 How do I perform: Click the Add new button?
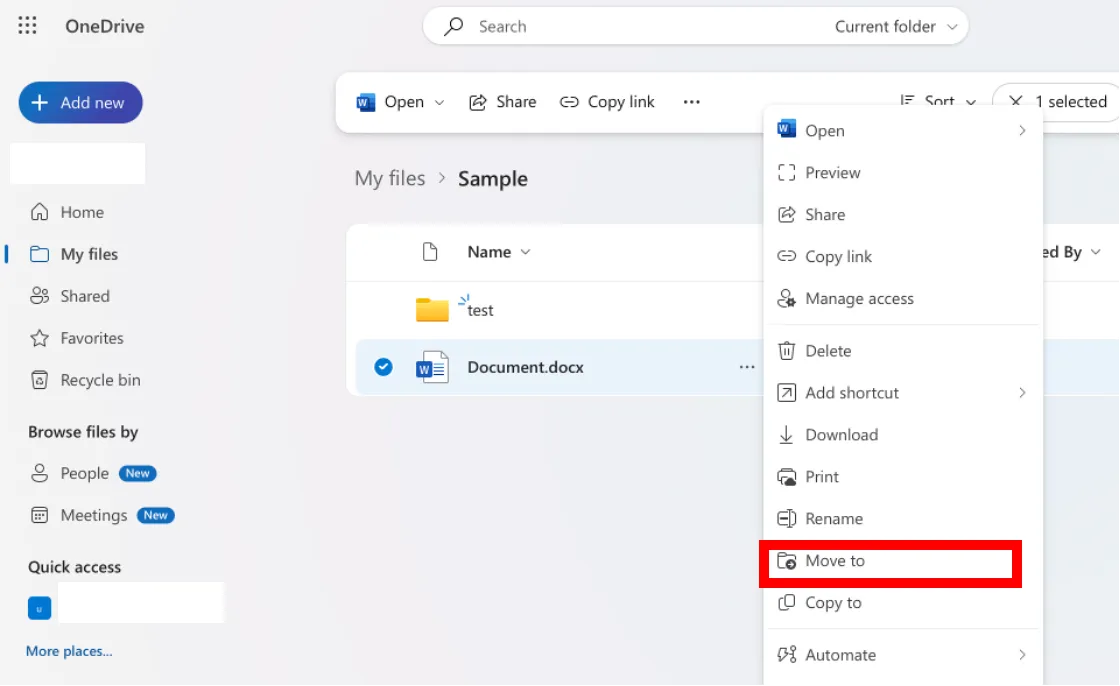tap(80, 102)
